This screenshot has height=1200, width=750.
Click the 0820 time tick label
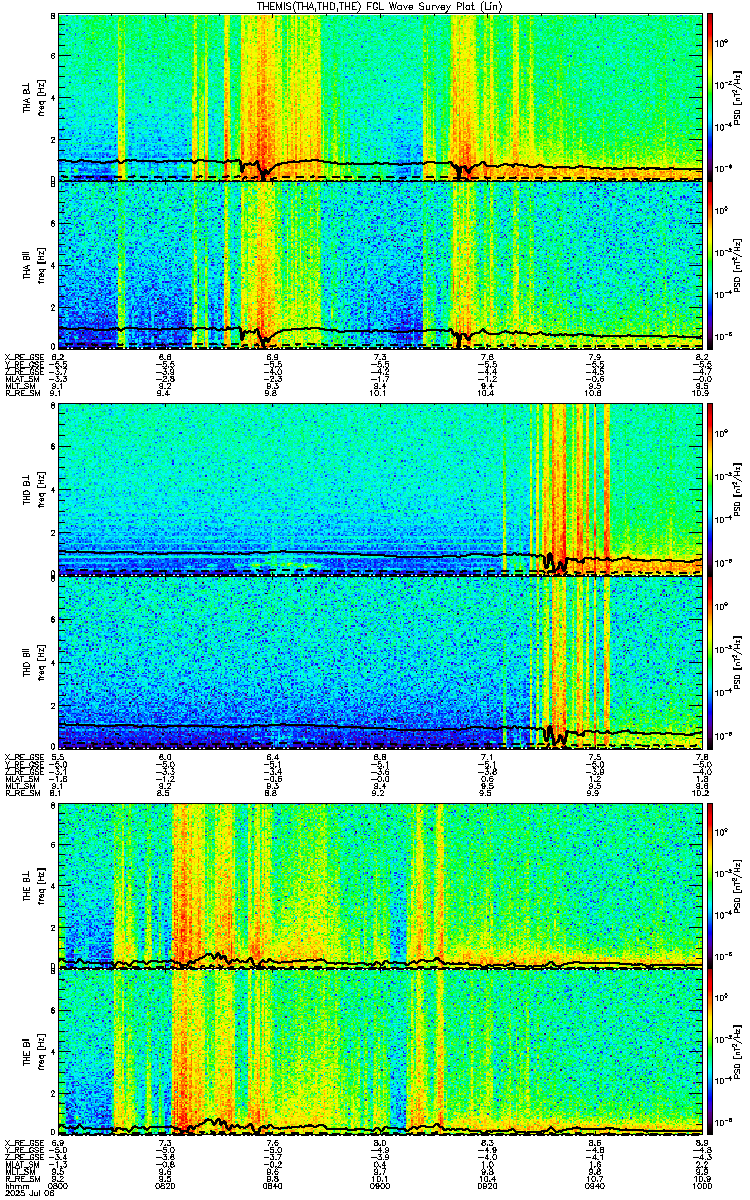[x=166, y=1186]
